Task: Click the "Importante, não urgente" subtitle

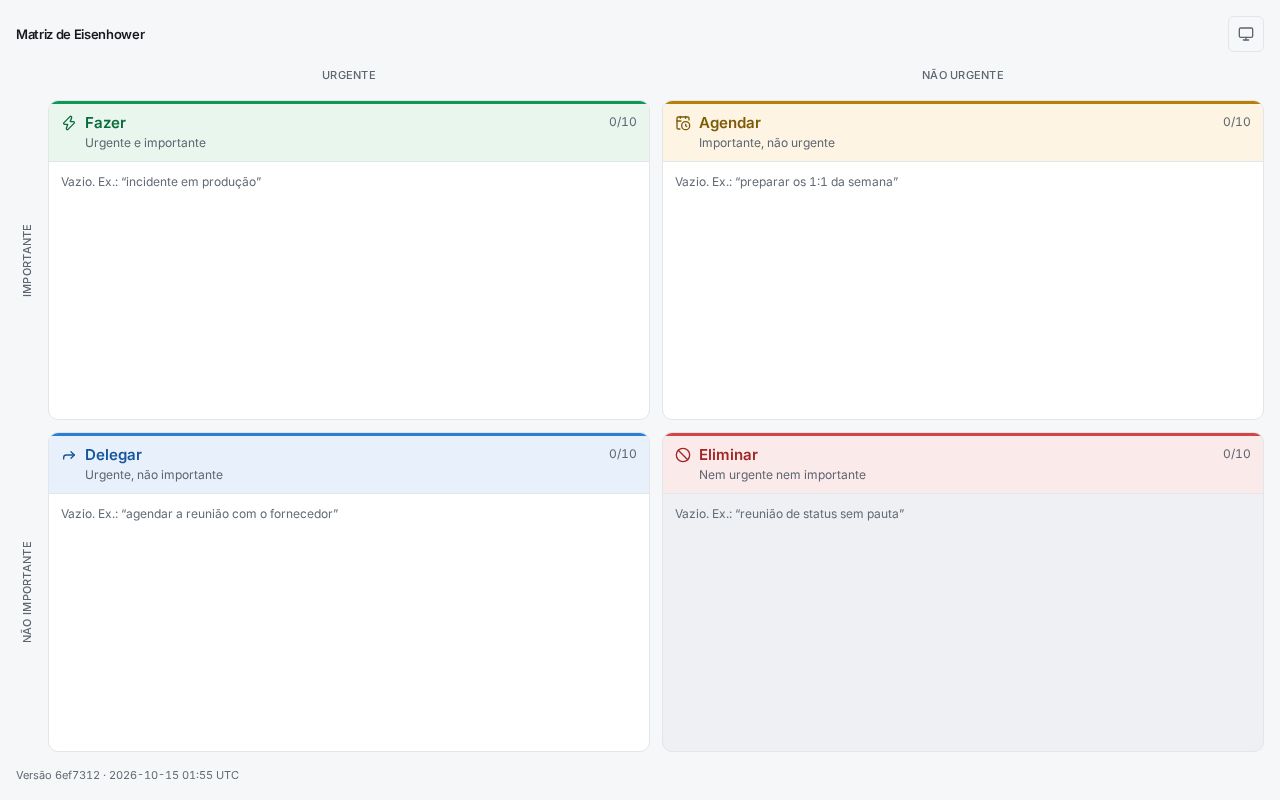Action: click(767, 143)
